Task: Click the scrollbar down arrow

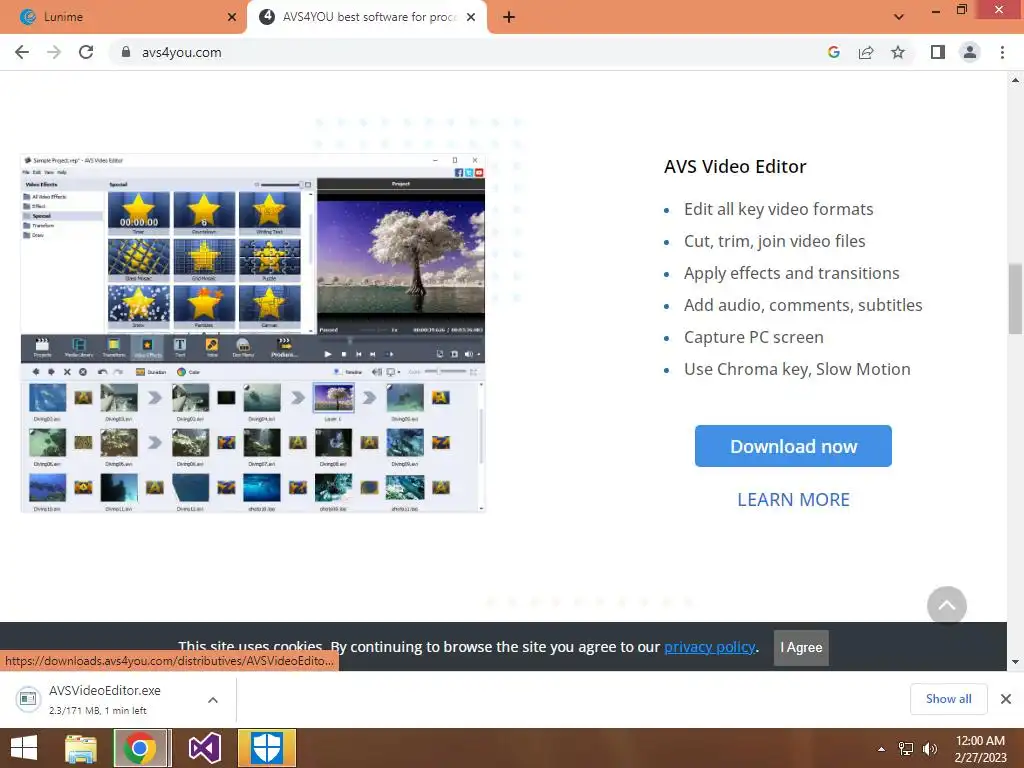Action: [1015, 662]
